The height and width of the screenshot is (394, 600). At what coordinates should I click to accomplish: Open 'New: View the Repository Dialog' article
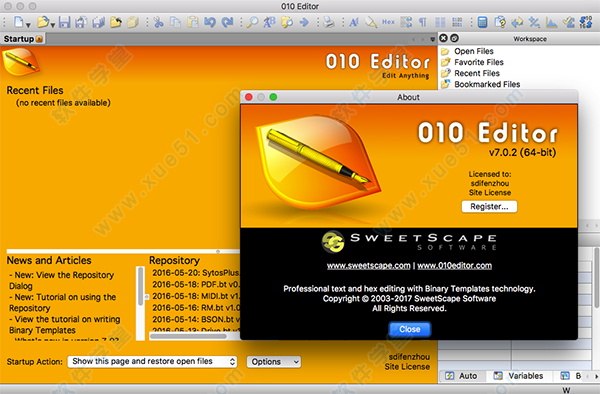61,280
